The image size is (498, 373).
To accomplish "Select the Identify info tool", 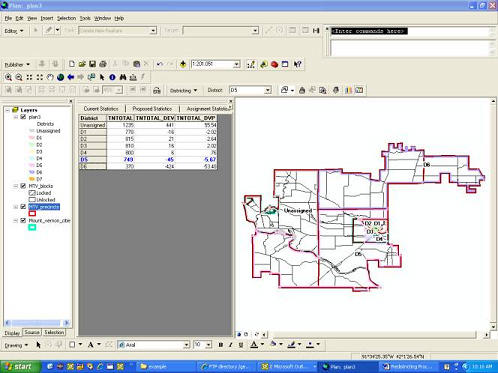I will point(112,77).
